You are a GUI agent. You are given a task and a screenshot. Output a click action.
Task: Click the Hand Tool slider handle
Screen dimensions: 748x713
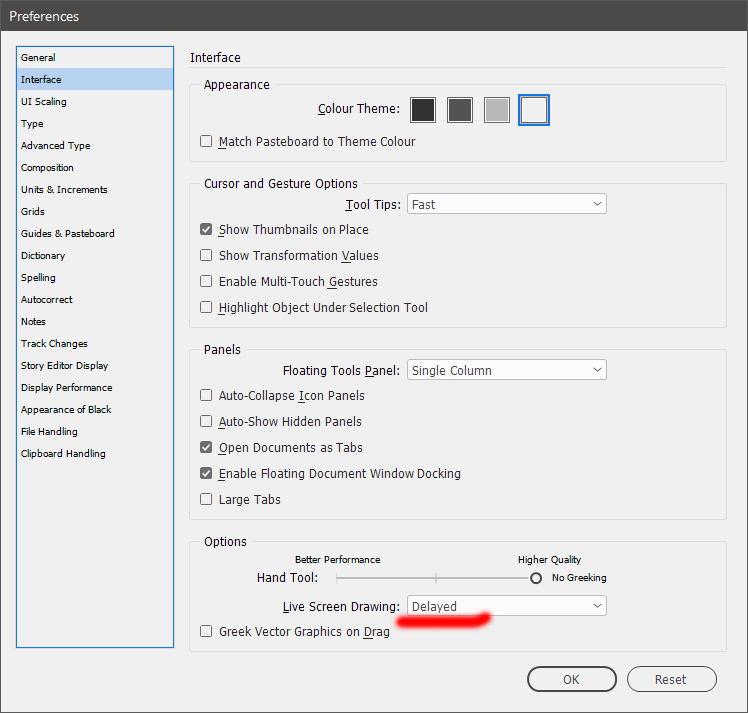click(x=536, y=578)
